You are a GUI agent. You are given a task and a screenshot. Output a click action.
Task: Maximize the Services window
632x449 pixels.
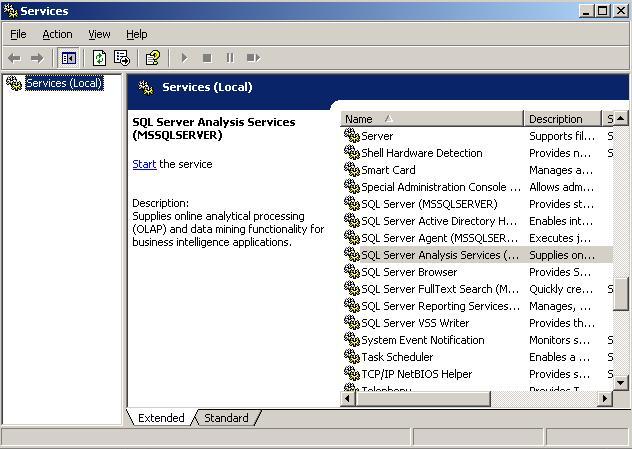click(603, 11)
